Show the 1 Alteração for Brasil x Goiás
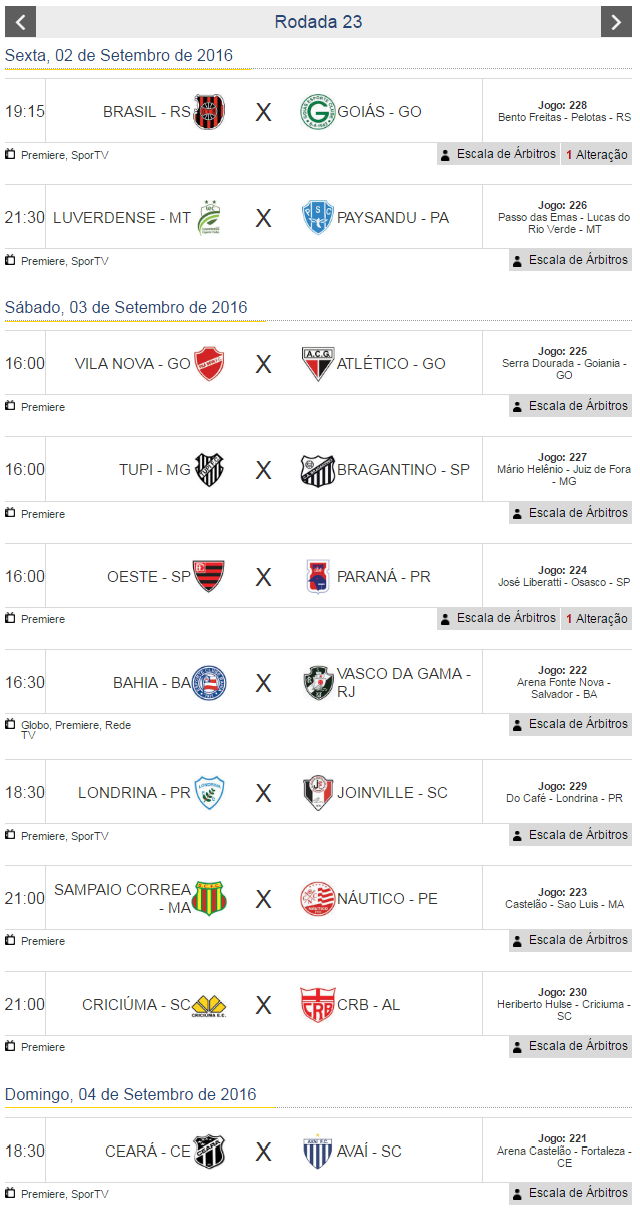Screen dimensions: 640x1220 (597, 154)
